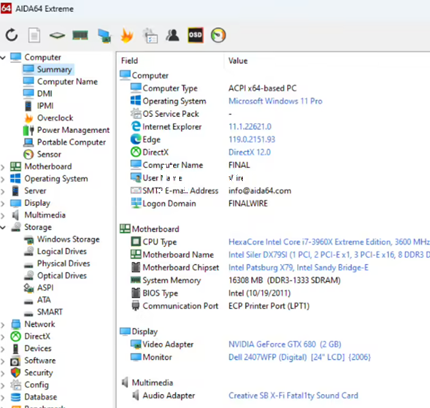Open Computer Name tree item

(60, 81)
